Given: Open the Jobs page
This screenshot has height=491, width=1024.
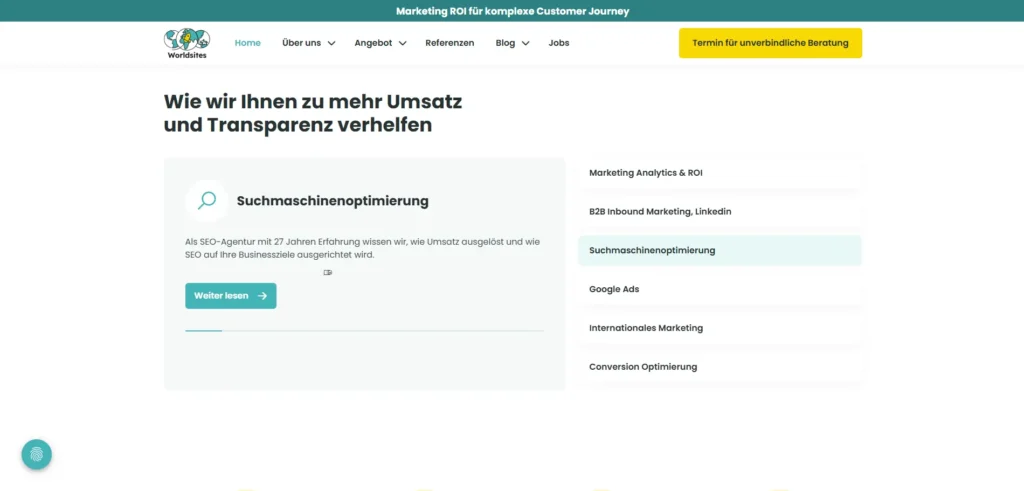Looking at the screenshot, I should [x=559, y=43].
